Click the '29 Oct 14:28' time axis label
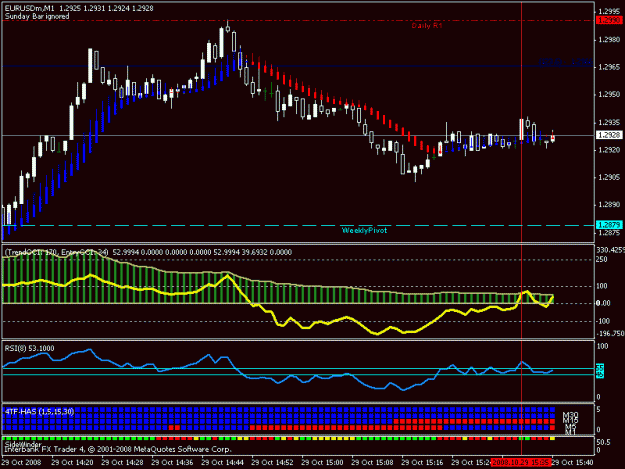Image resolution: width=625 pixels, height=469 pixels. tap(122, 463)
